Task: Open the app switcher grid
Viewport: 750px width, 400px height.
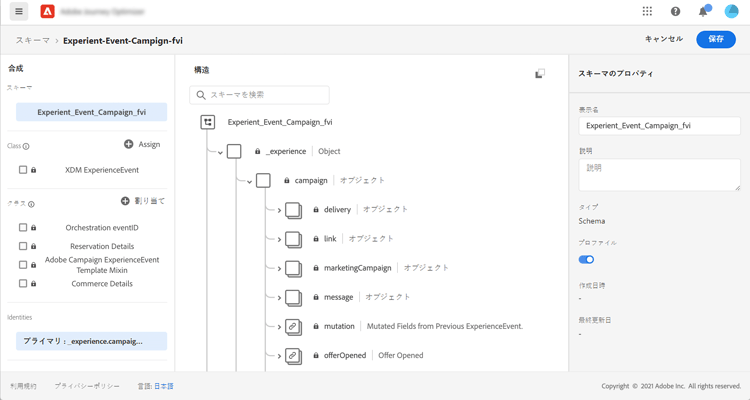Action: [x=647, y=12]
